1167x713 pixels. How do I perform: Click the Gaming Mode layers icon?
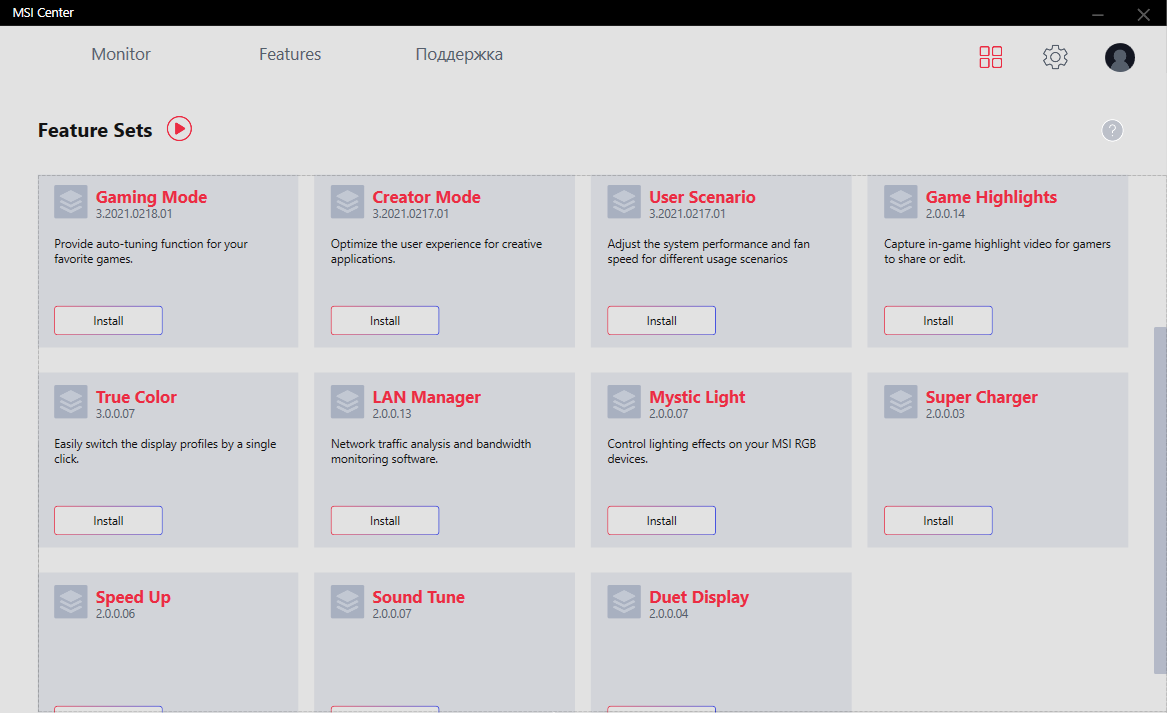(71, 202)
